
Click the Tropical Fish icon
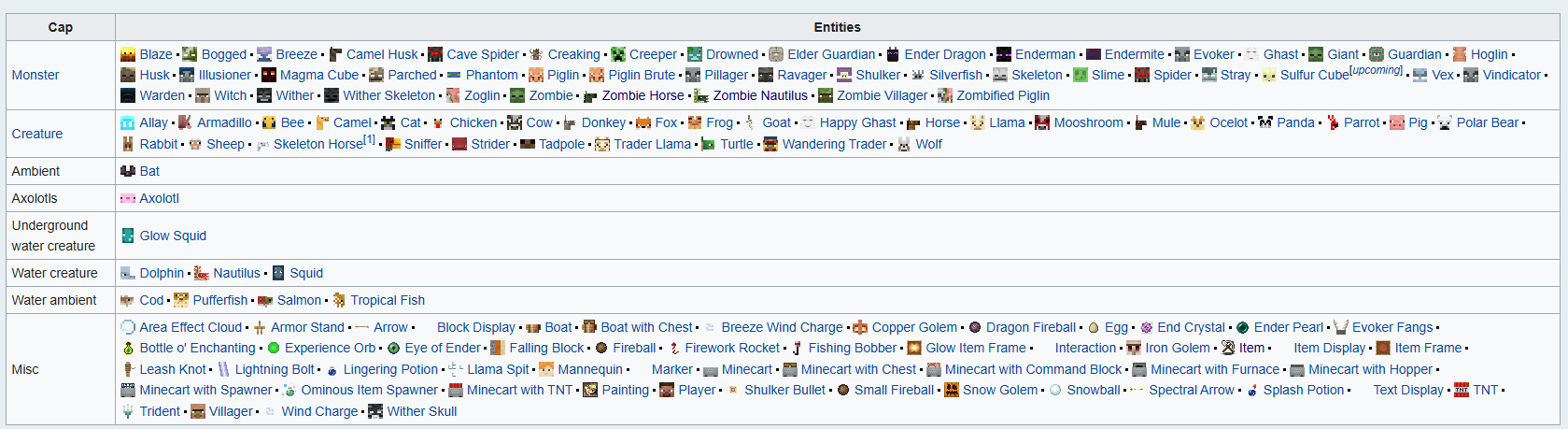pos(339,300)
